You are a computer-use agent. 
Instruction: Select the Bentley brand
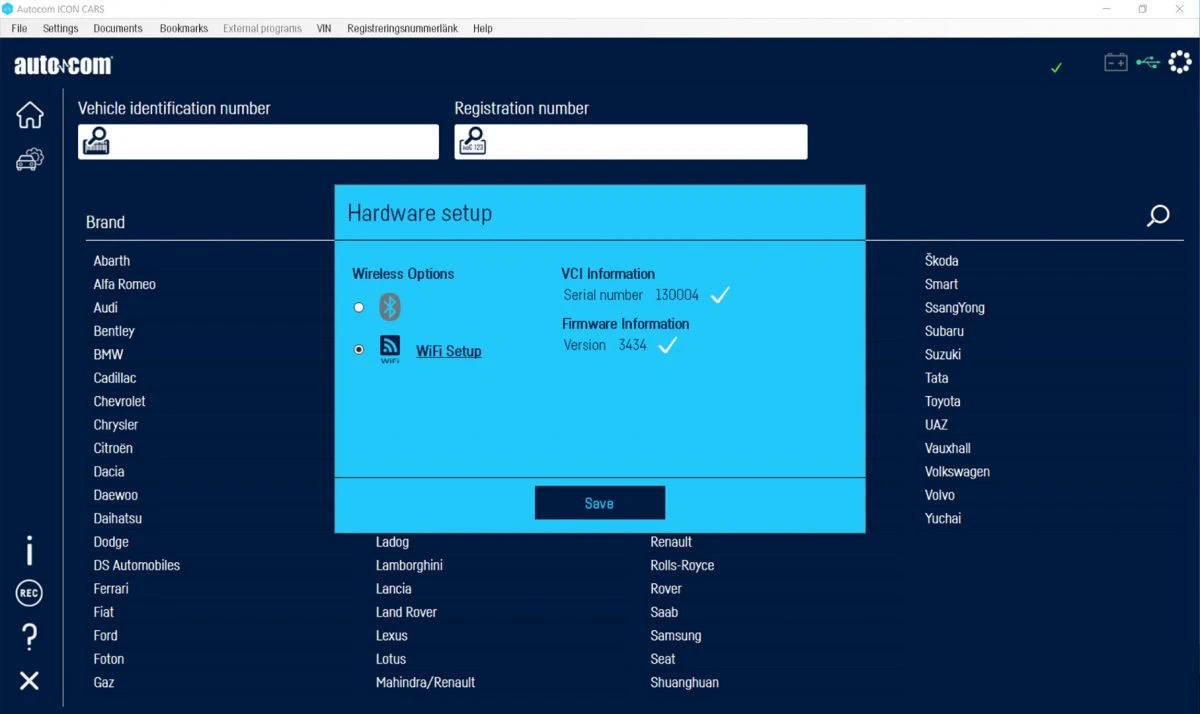pos(114,331)
